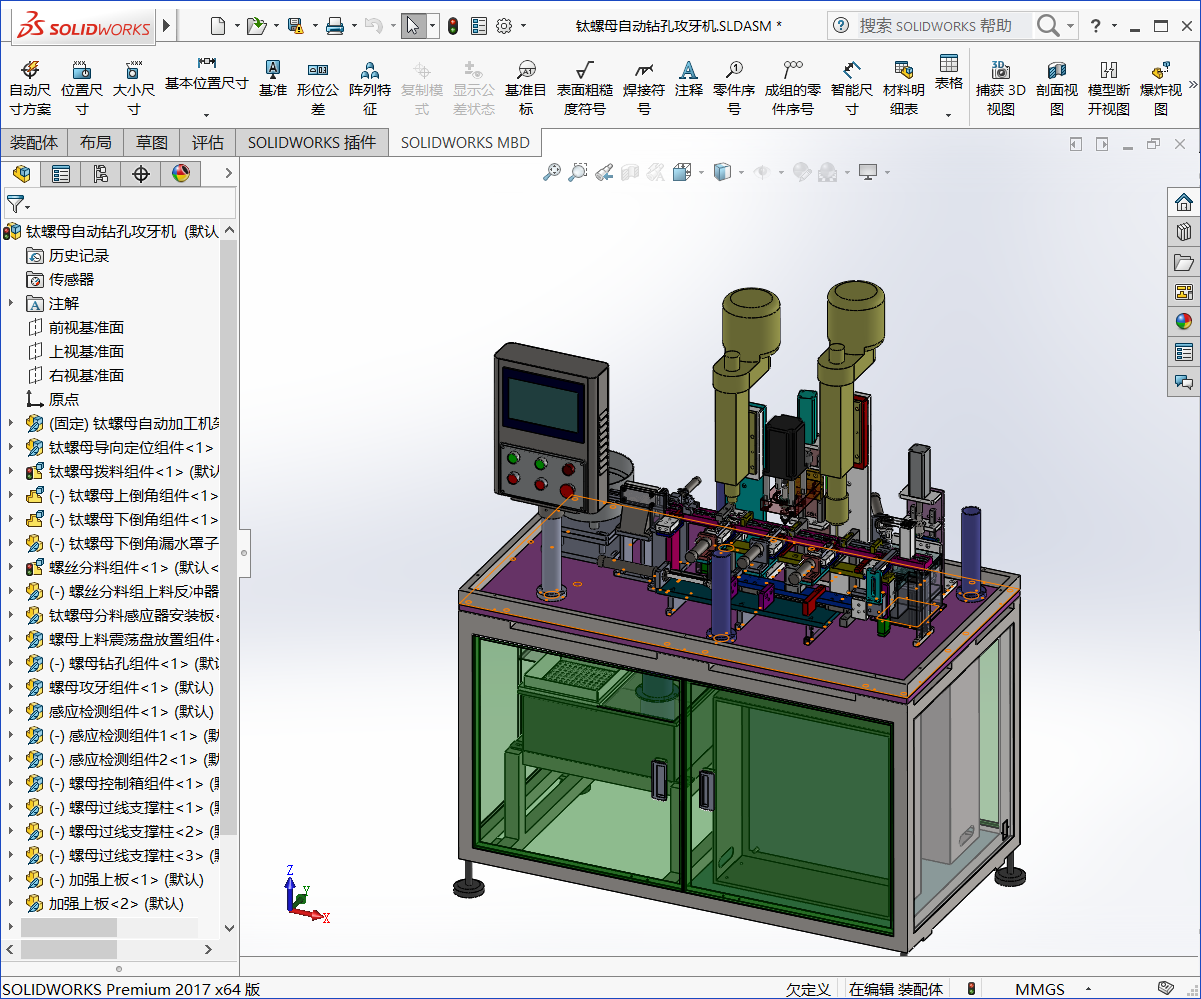Open the Exploded View (爆炸视图) tool
This screenshot has height=999, width=1201.
[1161, 87]
